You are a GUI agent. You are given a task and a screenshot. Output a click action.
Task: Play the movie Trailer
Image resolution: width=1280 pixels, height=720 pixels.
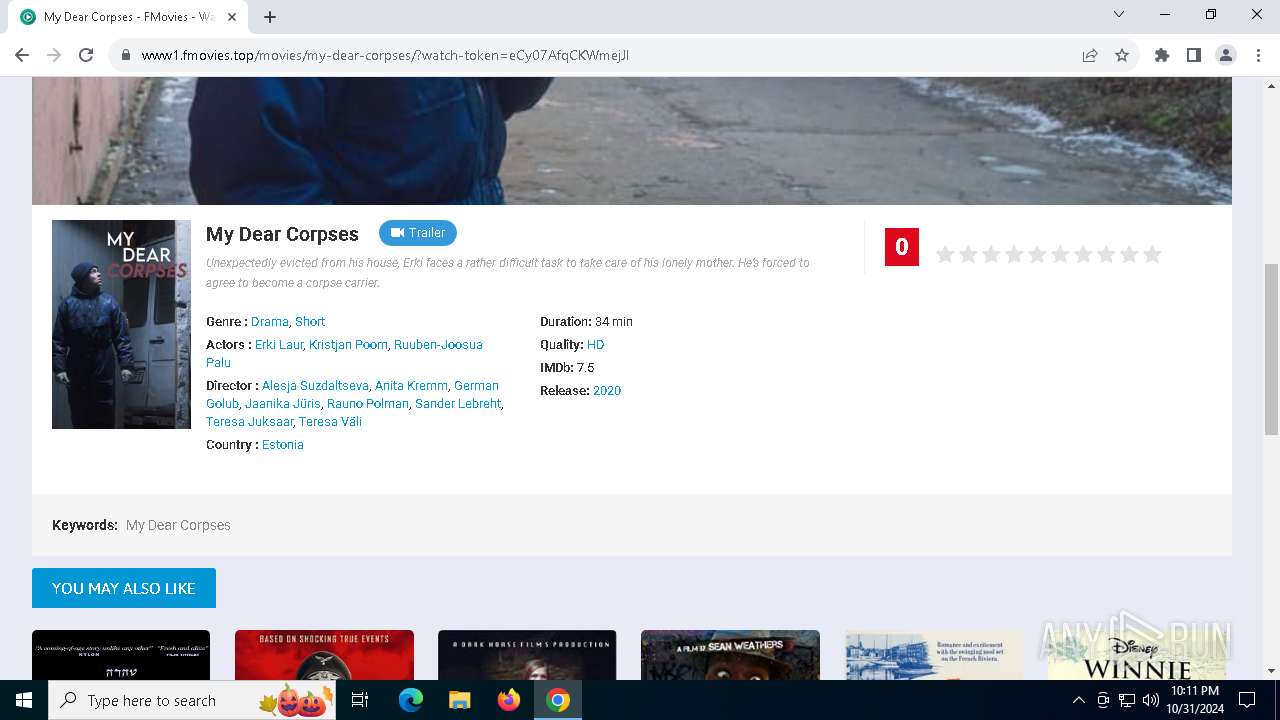pyautogui.click(x=418, y=233)
